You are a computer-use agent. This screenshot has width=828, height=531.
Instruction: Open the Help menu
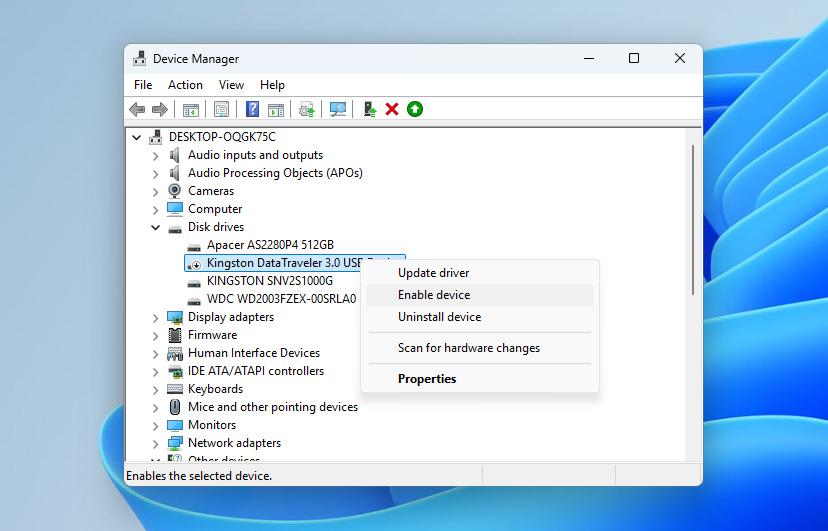[x=272, y=85]
